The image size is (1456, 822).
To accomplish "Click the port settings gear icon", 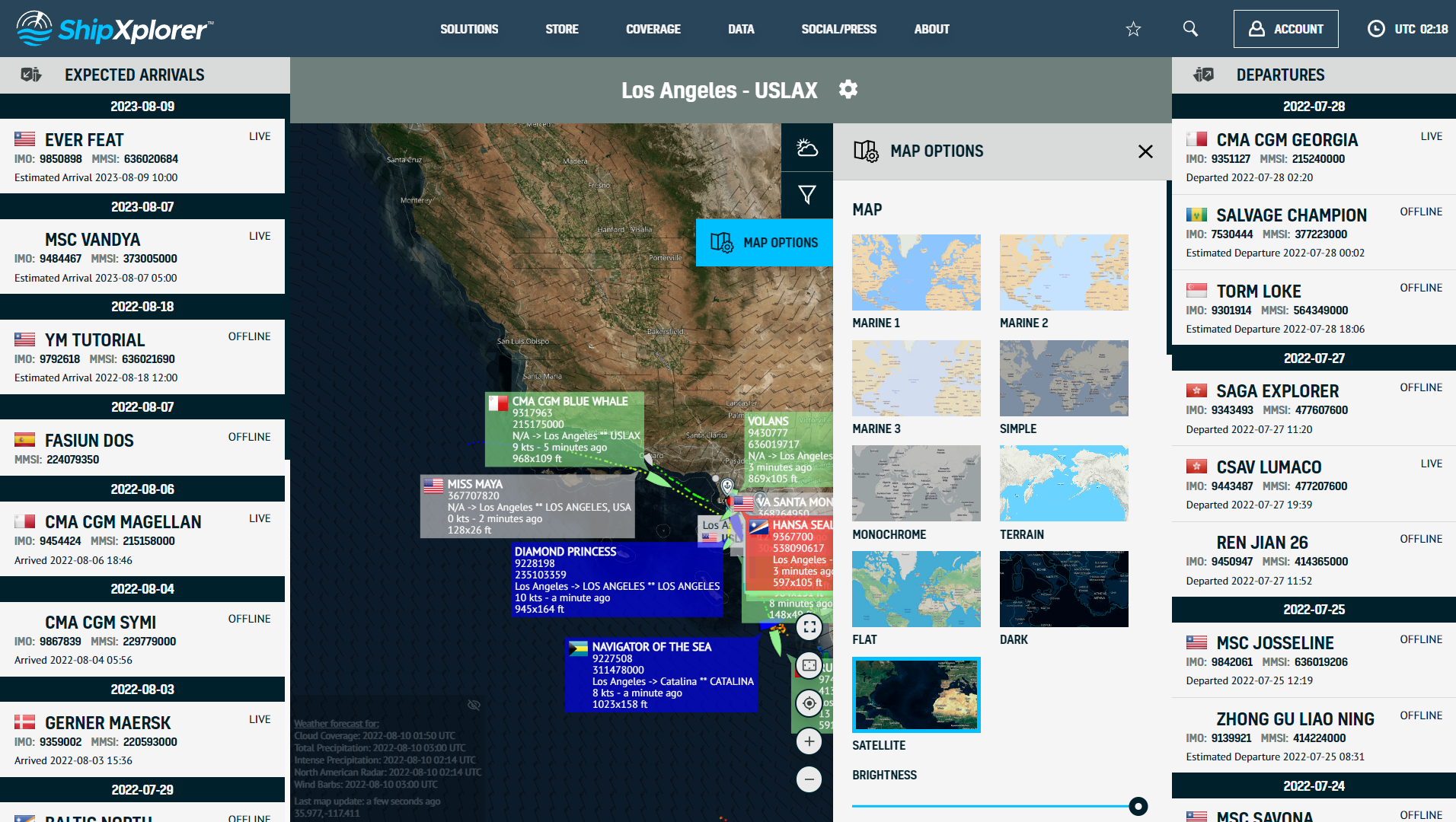I will (x=848, y=90).
